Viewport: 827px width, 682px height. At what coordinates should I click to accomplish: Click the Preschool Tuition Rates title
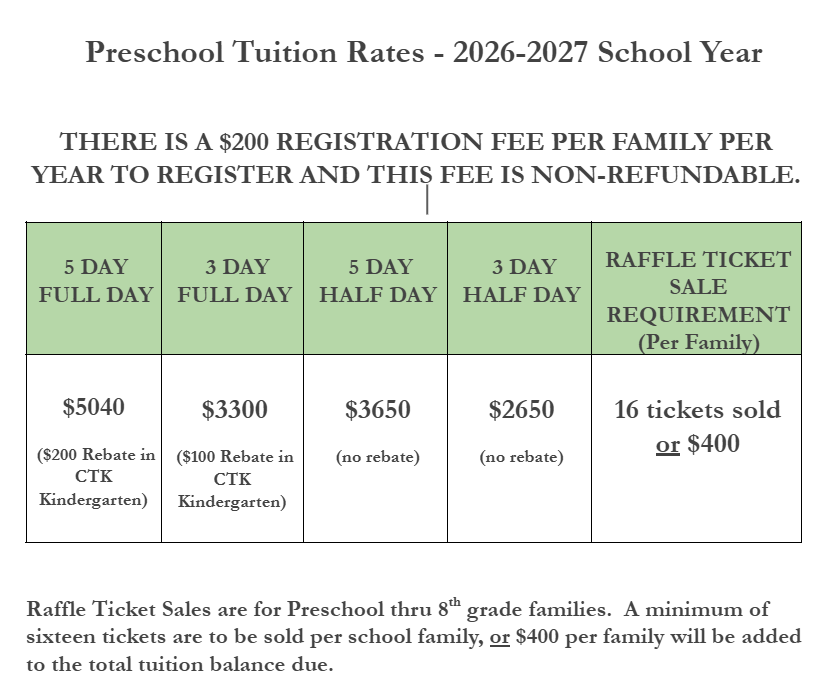(424, 53)
